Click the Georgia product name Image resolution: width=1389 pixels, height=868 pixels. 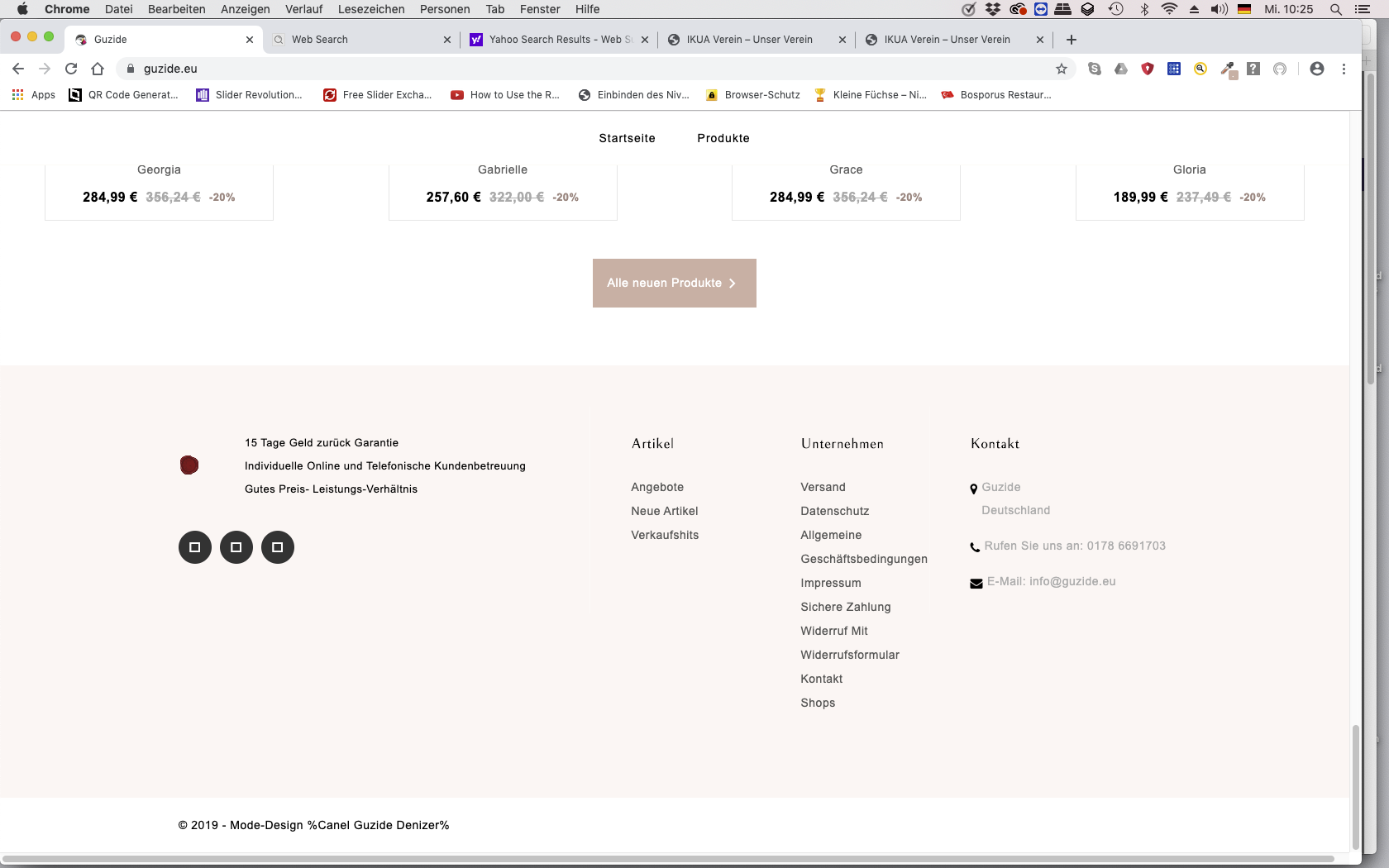click(159, 169)
